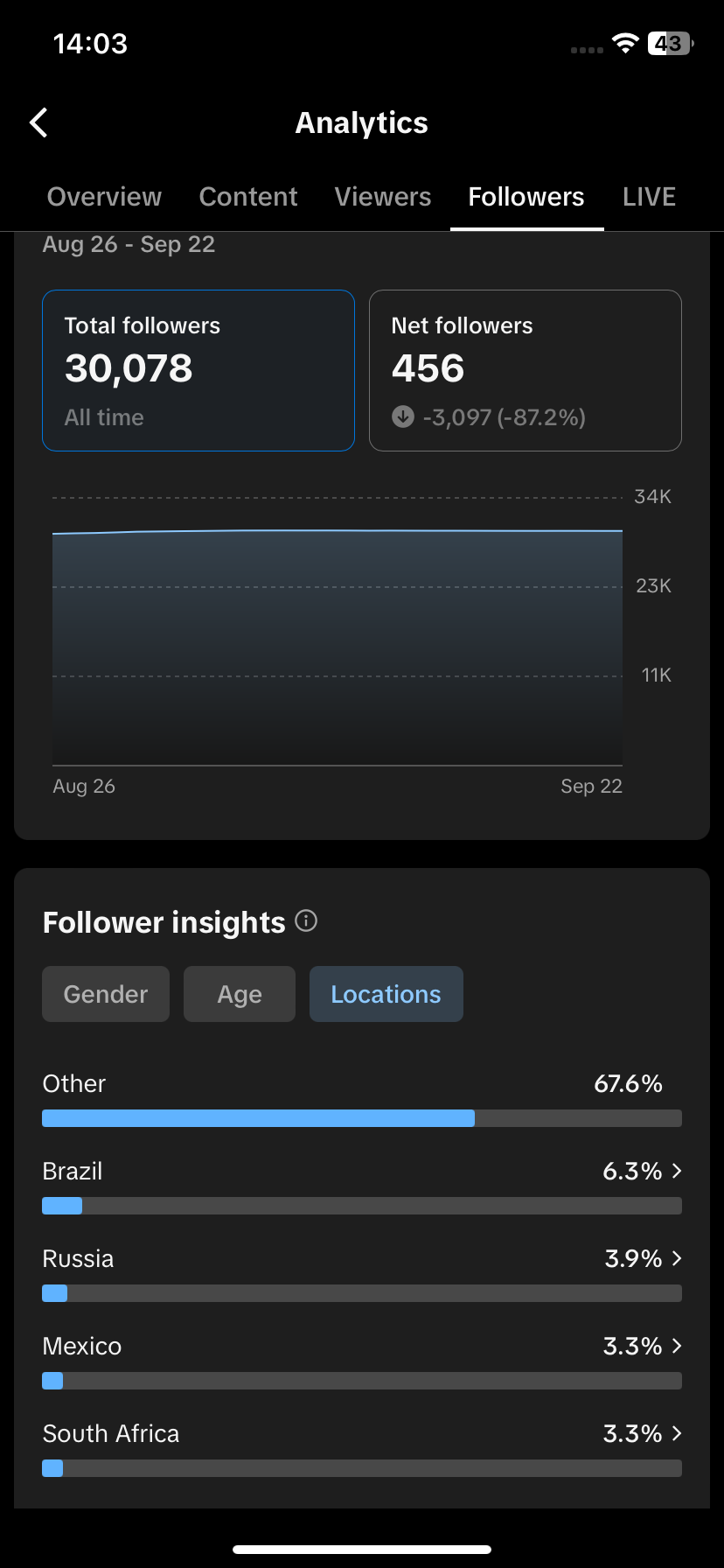This screenshot has height=1568, width=724.
Task: Select the Total followers card
Action: [198, 370]
